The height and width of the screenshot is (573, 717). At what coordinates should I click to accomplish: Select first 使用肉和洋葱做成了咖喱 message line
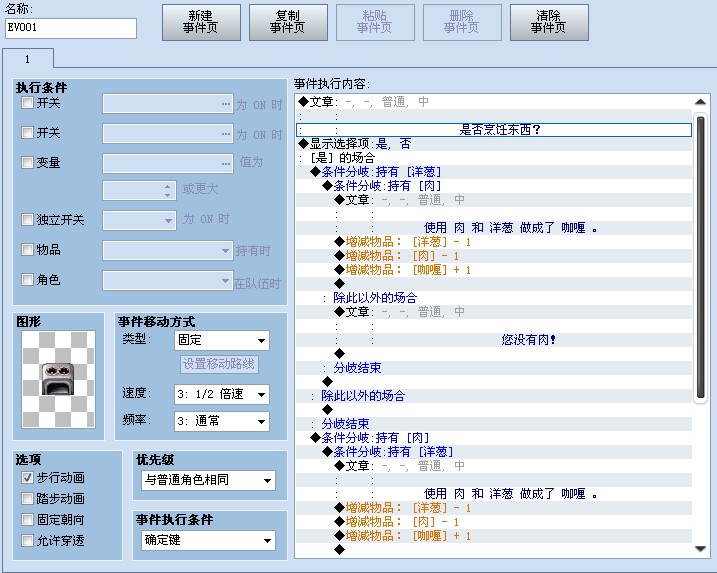pyautogui.click(x=494, y=228)
